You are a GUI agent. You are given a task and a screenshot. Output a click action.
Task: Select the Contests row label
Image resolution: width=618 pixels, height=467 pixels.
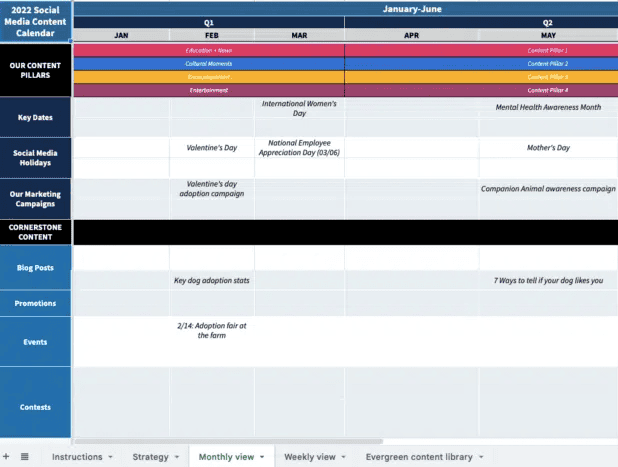click(36, 407)
